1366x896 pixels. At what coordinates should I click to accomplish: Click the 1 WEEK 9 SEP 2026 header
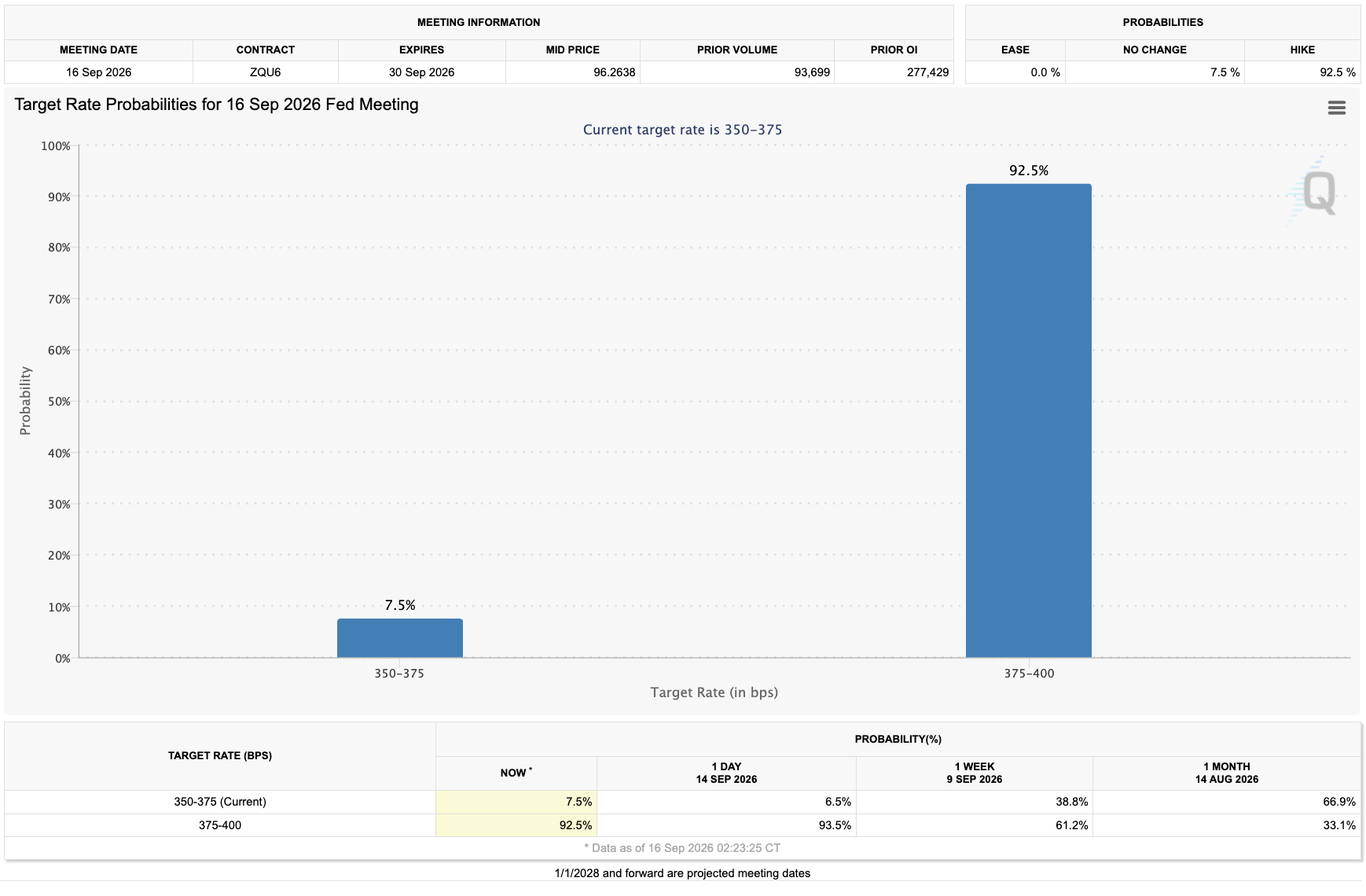(974, 773)
